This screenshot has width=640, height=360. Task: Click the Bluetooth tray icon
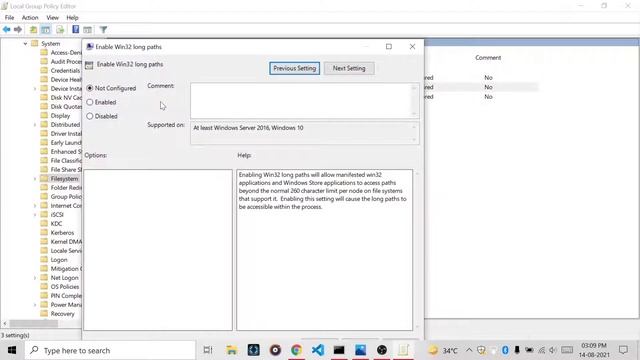pyautogui.click(x=505, y=350)
